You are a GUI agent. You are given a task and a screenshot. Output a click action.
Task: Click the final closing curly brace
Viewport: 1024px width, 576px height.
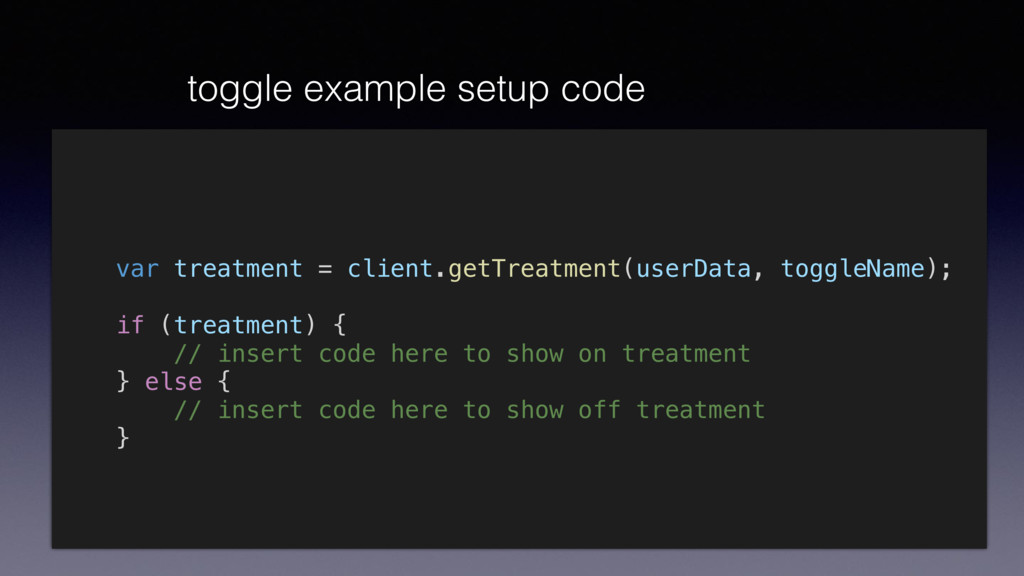click(123, 438)
